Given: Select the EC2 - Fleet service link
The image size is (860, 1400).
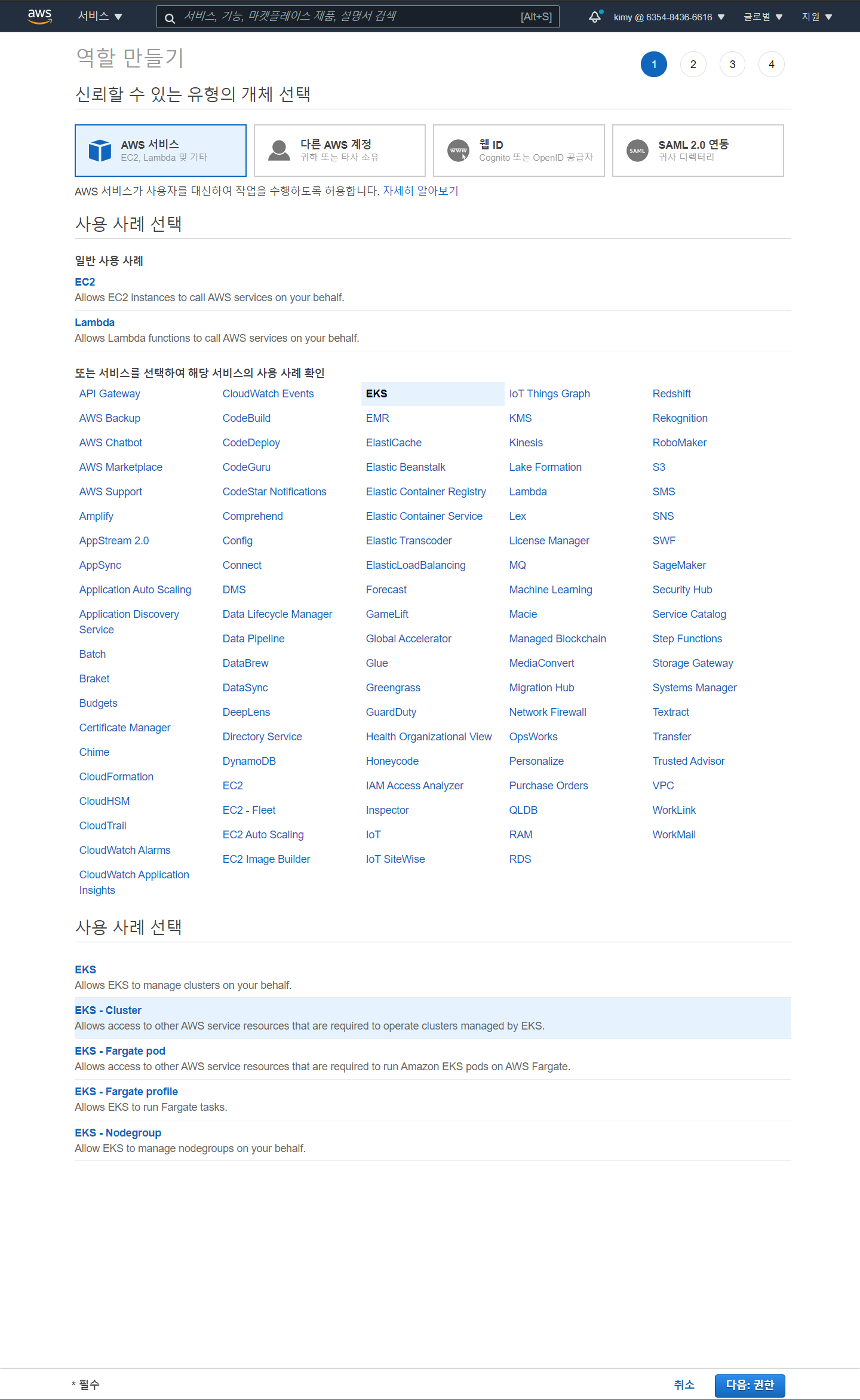Looking at the screenshot, I should click(x=249, y=810).
